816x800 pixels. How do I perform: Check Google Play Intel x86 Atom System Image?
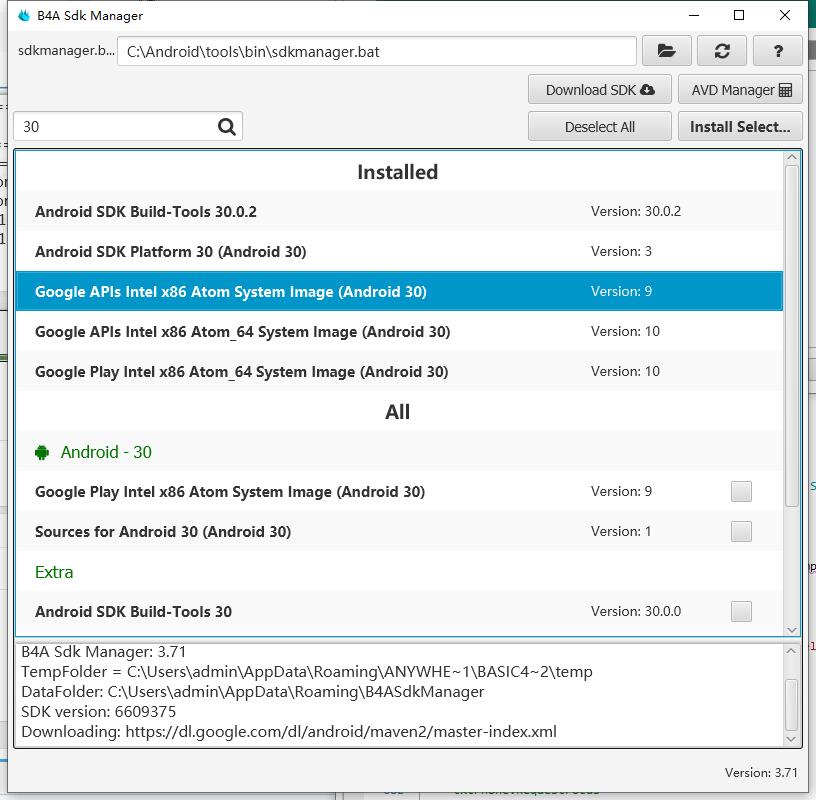[x=741, y=491]
